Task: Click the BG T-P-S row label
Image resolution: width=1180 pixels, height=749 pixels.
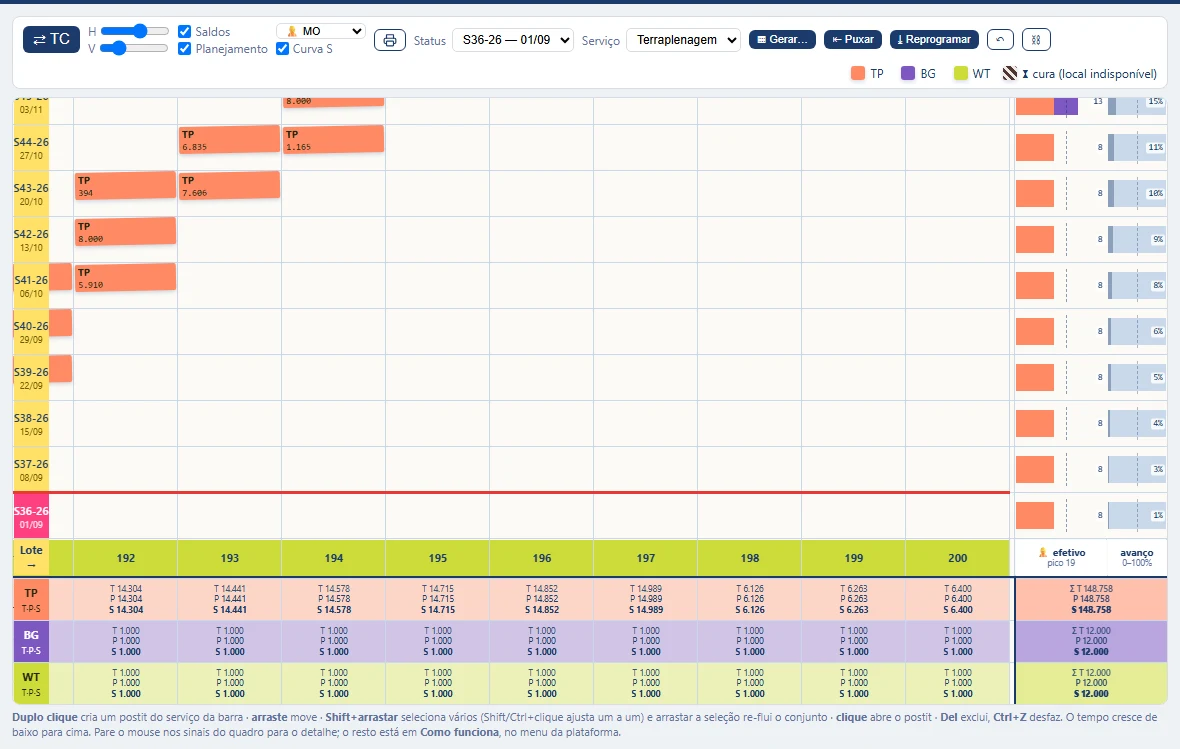Action: click(31, 641)
